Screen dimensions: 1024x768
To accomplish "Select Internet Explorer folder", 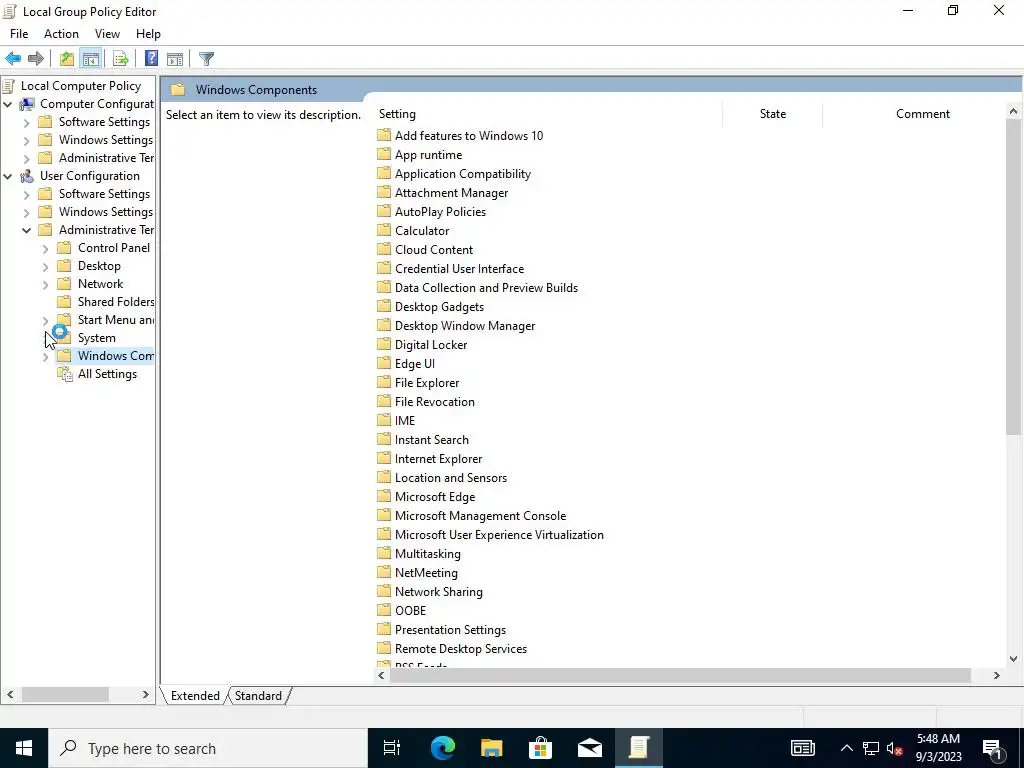I will pyautogui.click(x=438, y=458).
